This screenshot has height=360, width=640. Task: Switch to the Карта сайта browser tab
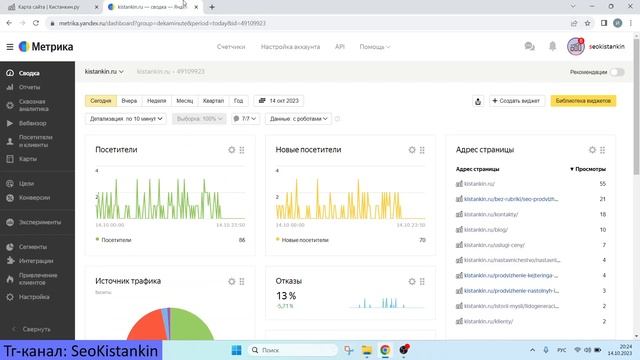[x=51, y=7]
